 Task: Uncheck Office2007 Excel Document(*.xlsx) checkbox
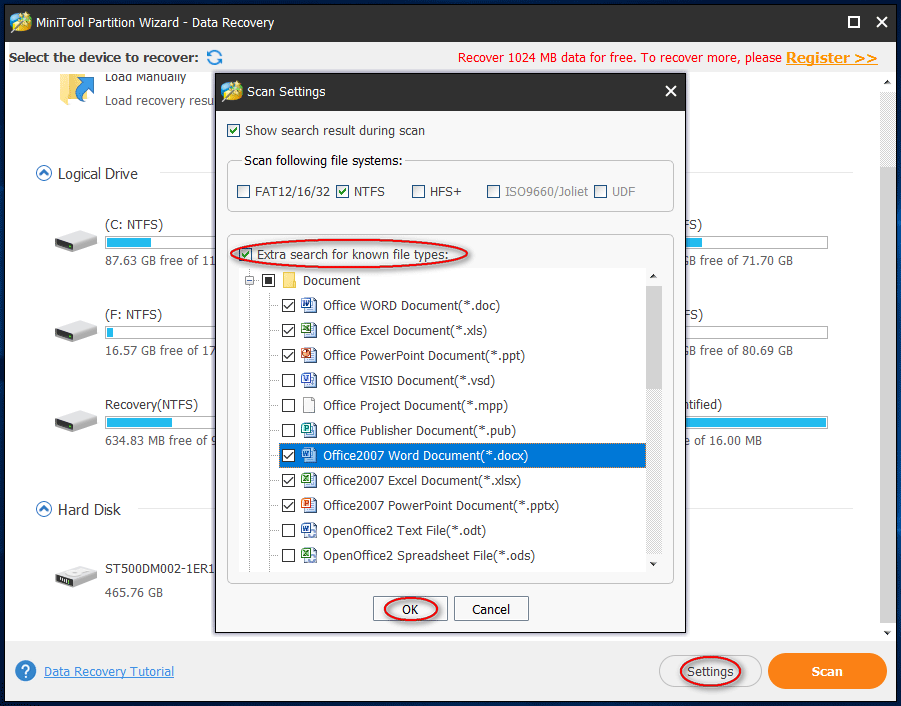pyautogui.click(x=288, y=480)
